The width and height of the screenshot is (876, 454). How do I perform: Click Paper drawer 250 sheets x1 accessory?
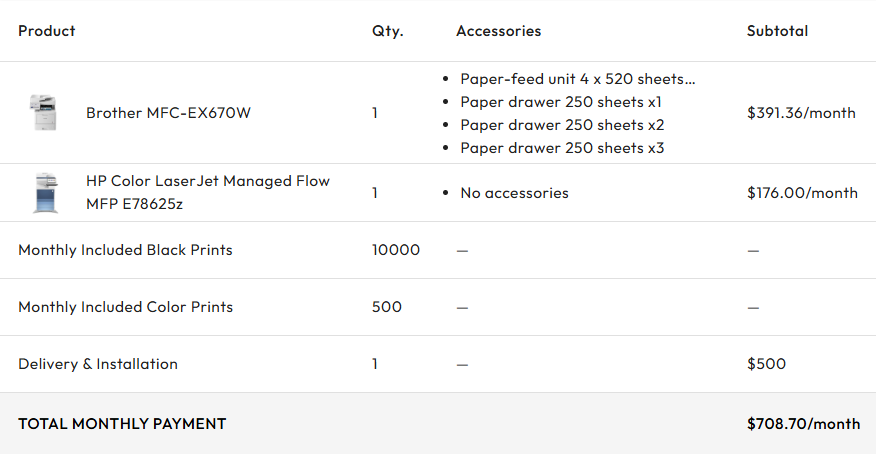(561, 102)
